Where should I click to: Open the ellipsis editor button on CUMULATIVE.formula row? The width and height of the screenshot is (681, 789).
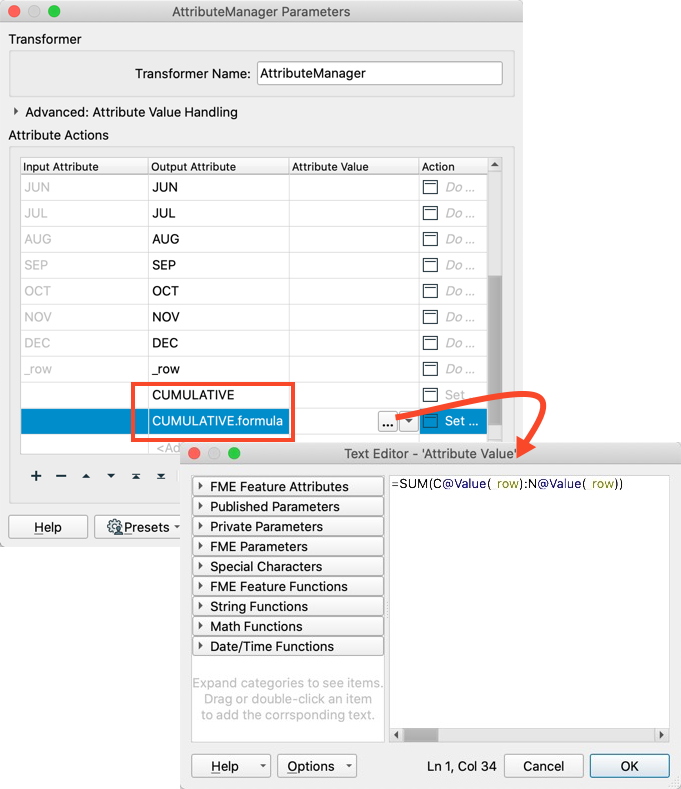tap(387, 422)
